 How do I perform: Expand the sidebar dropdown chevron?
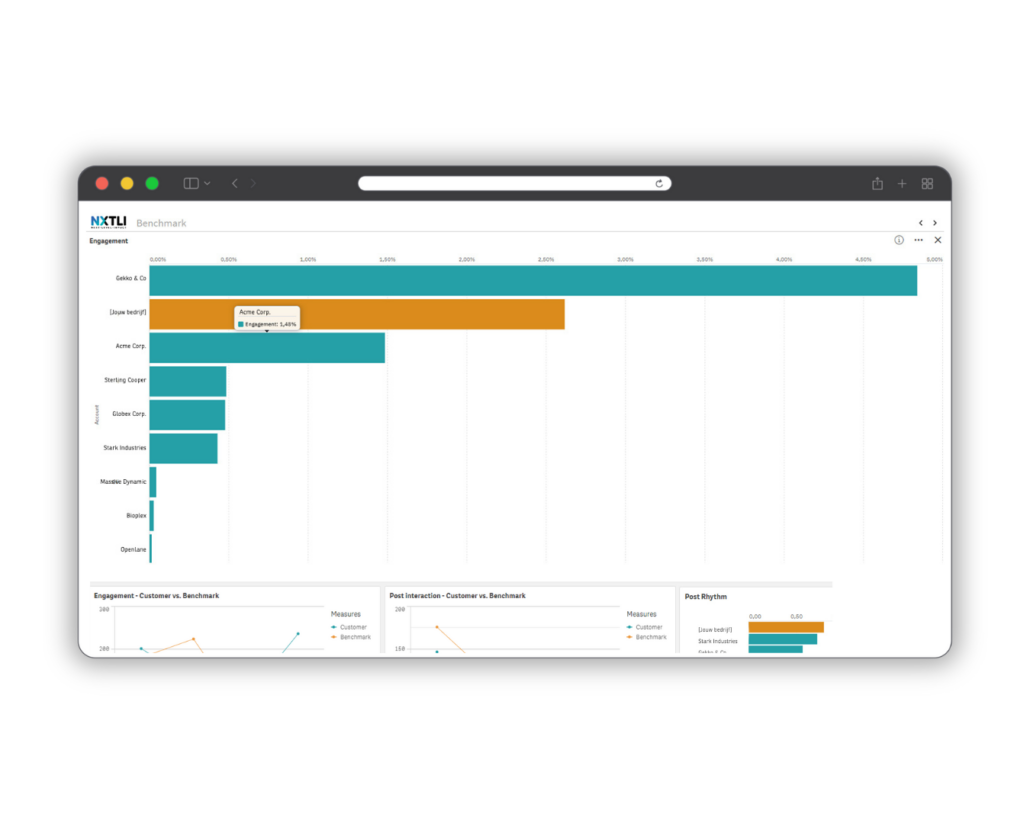click(207, 184)
